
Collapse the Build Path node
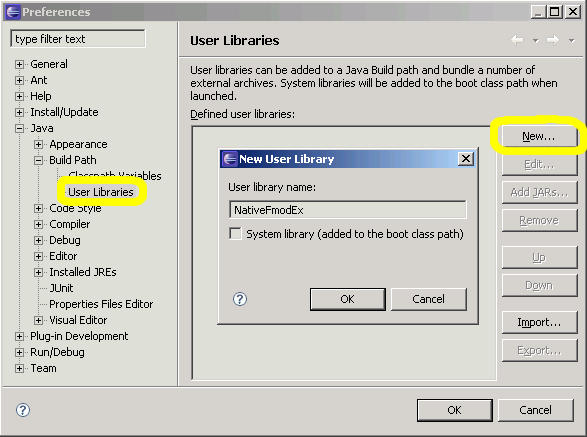[x=38, y=160]
